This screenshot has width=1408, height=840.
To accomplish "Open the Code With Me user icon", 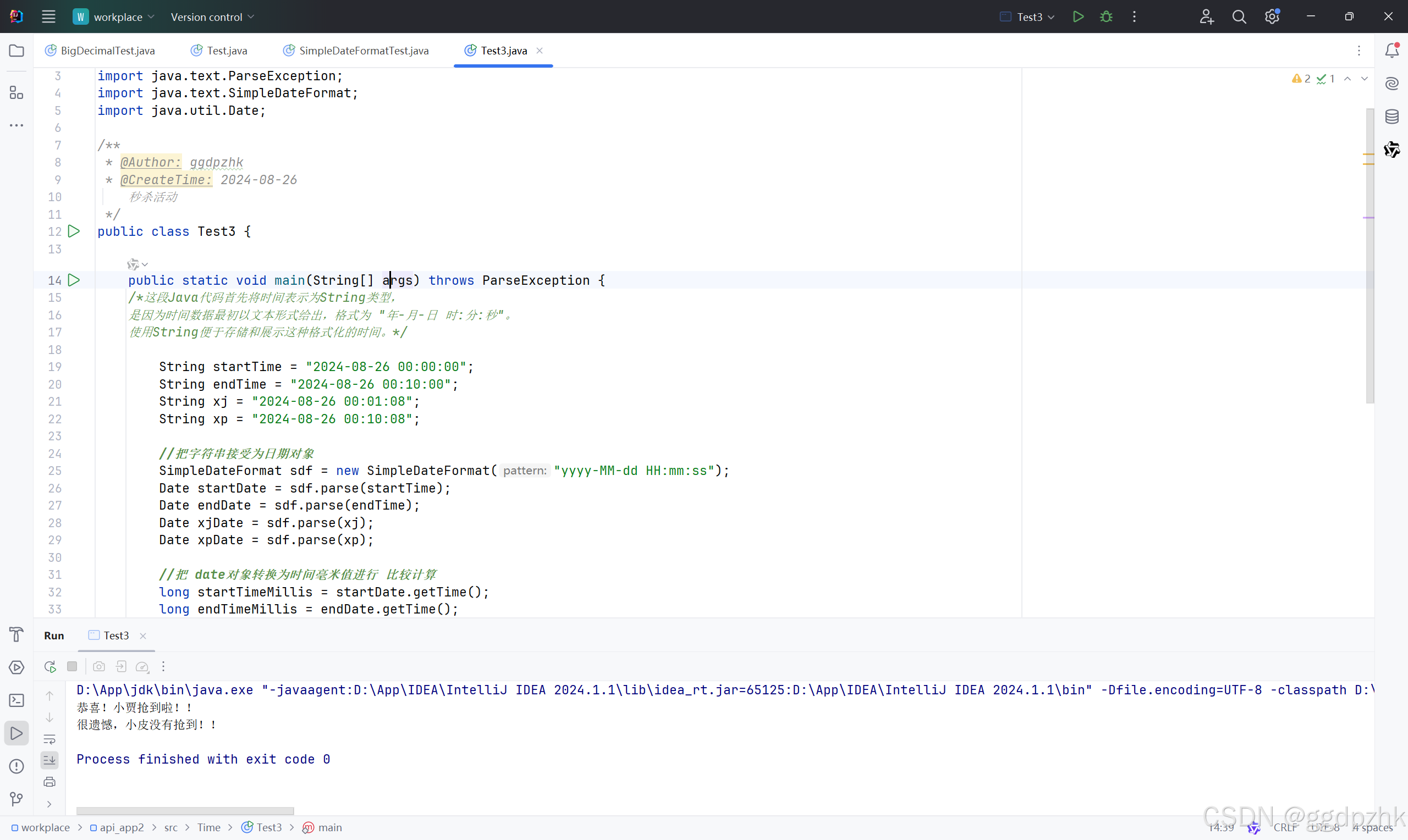I will click(1207, 17).
